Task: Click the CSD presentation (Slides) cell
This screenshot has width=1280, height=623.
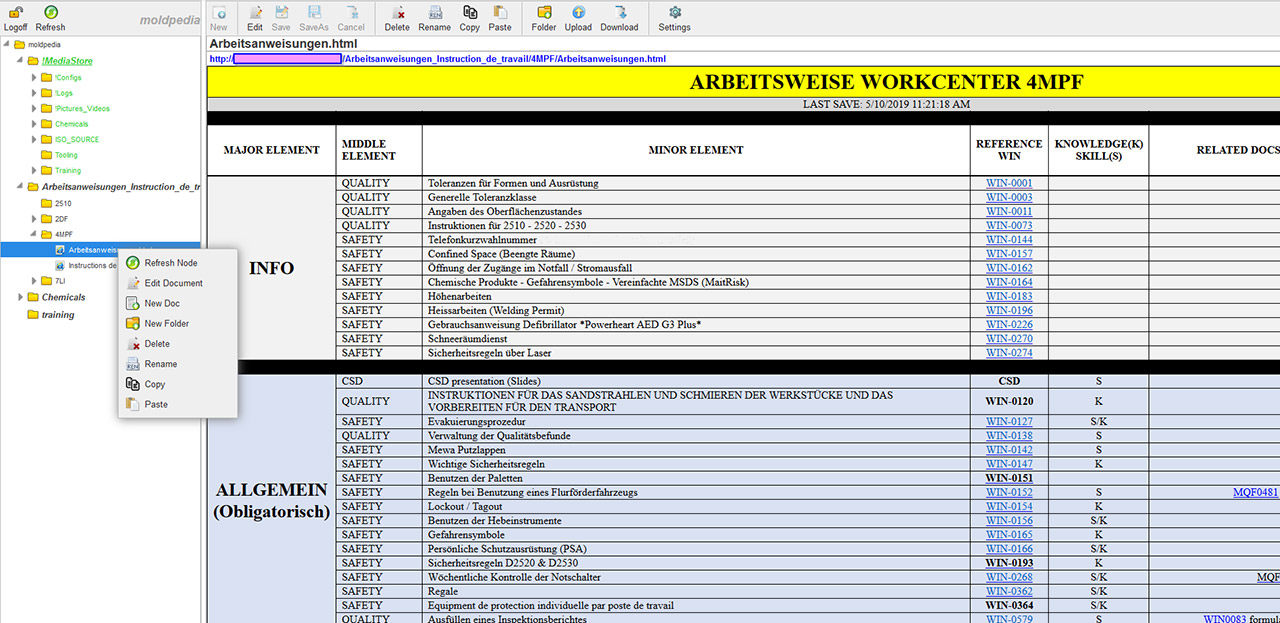Action: click(696, 381)
